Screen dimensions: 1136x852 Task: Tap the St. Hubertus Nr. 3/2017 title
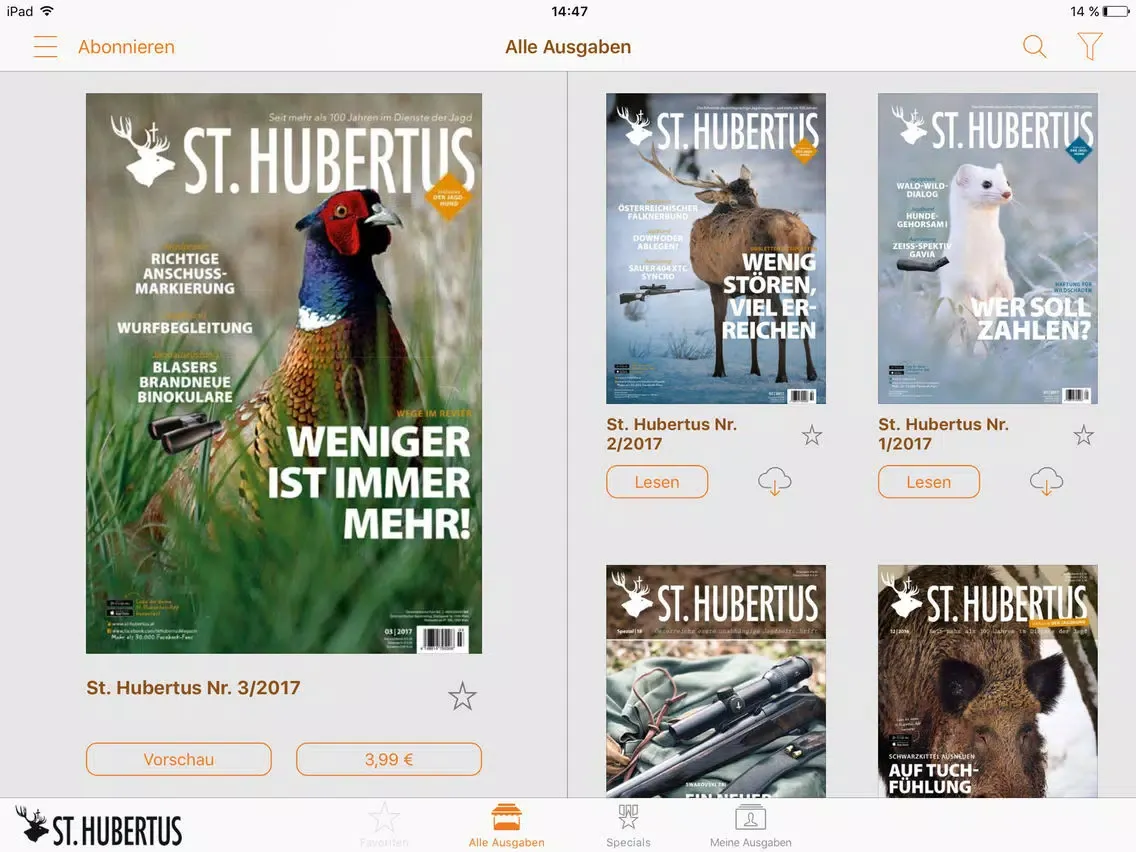coord(193,688)
